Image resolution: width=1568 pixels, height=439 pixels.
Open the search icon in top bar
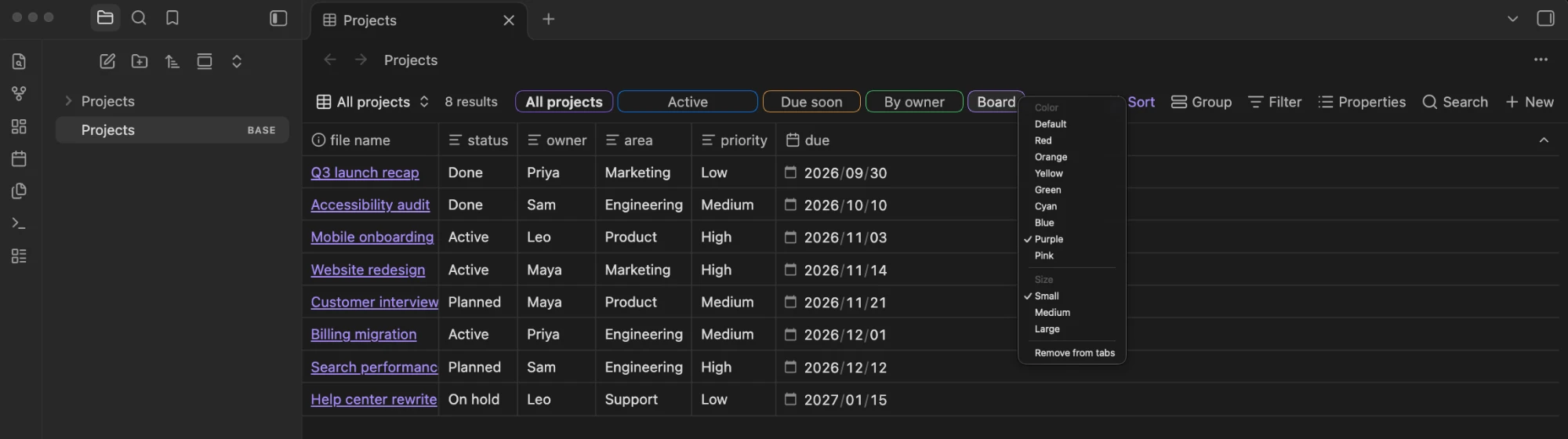pyautogui.click(x=139, y=17)
